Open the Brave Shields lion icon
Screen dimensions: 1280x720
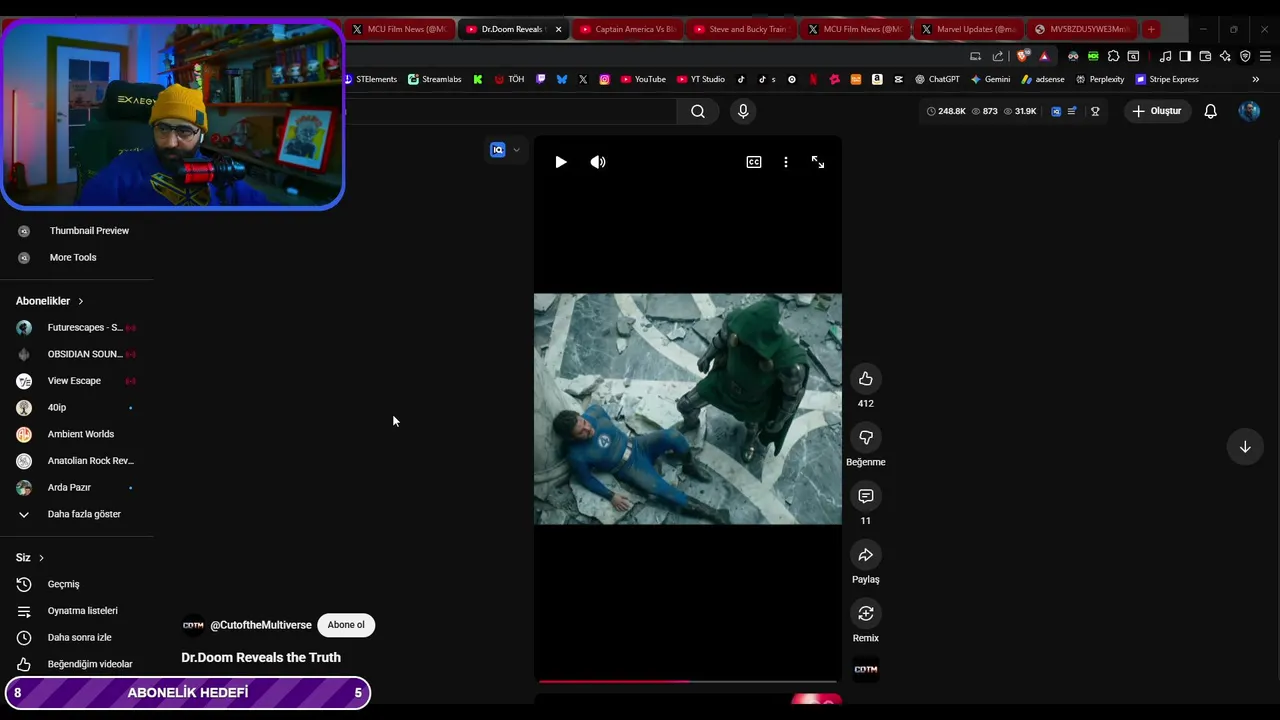click(1022, 56)
